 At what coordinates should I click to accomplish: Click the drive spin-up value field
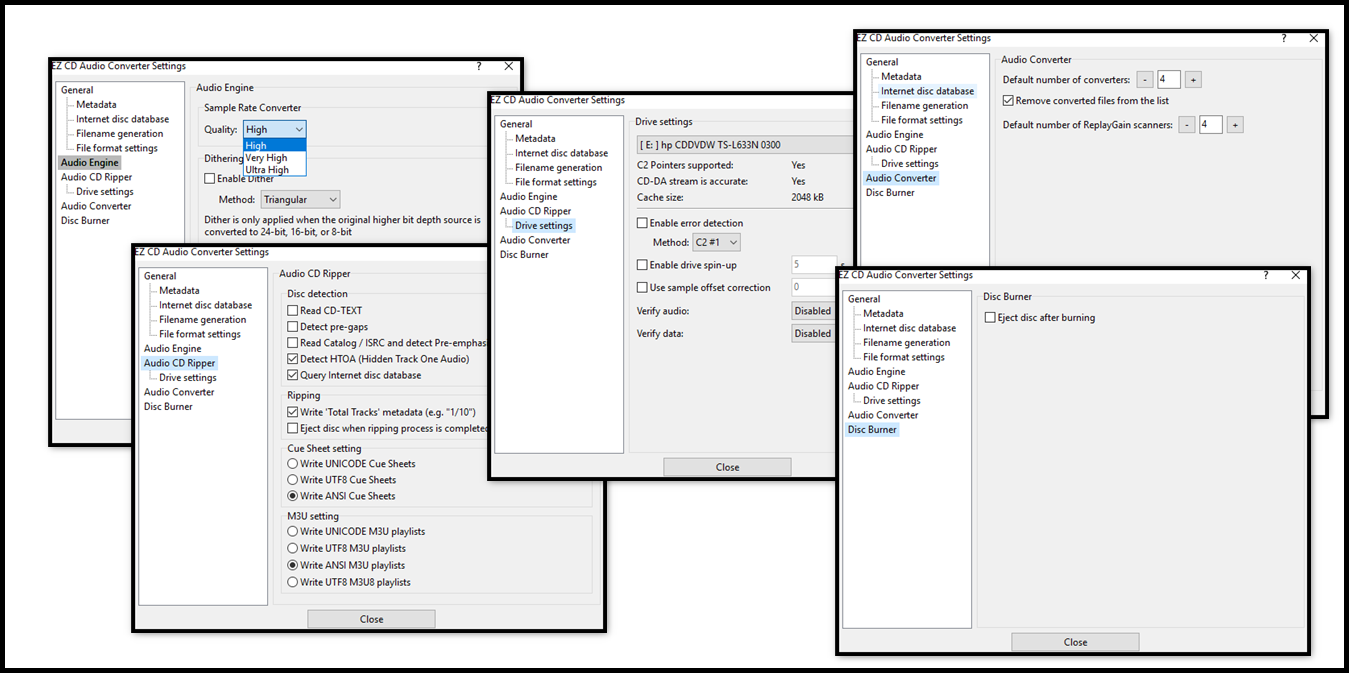(814, 265)
